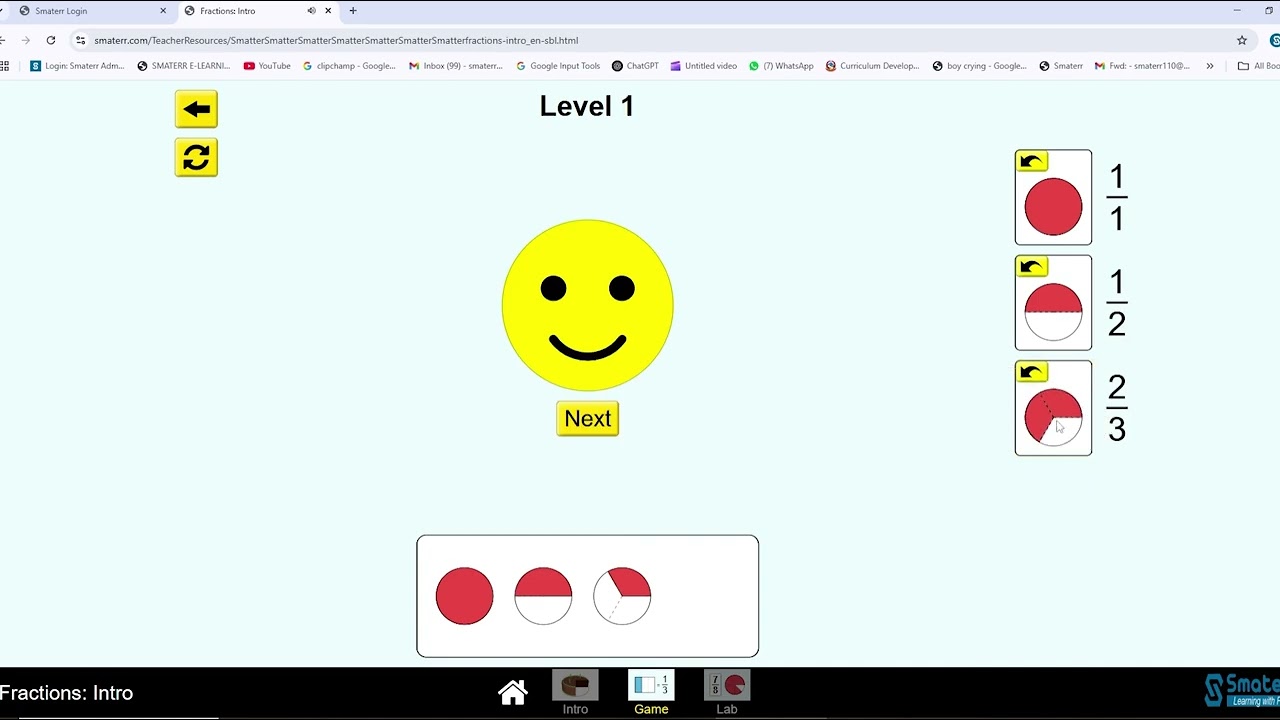Click the browser address bar URL
This screenshot has width=1280, height=720.
(336, 41)
